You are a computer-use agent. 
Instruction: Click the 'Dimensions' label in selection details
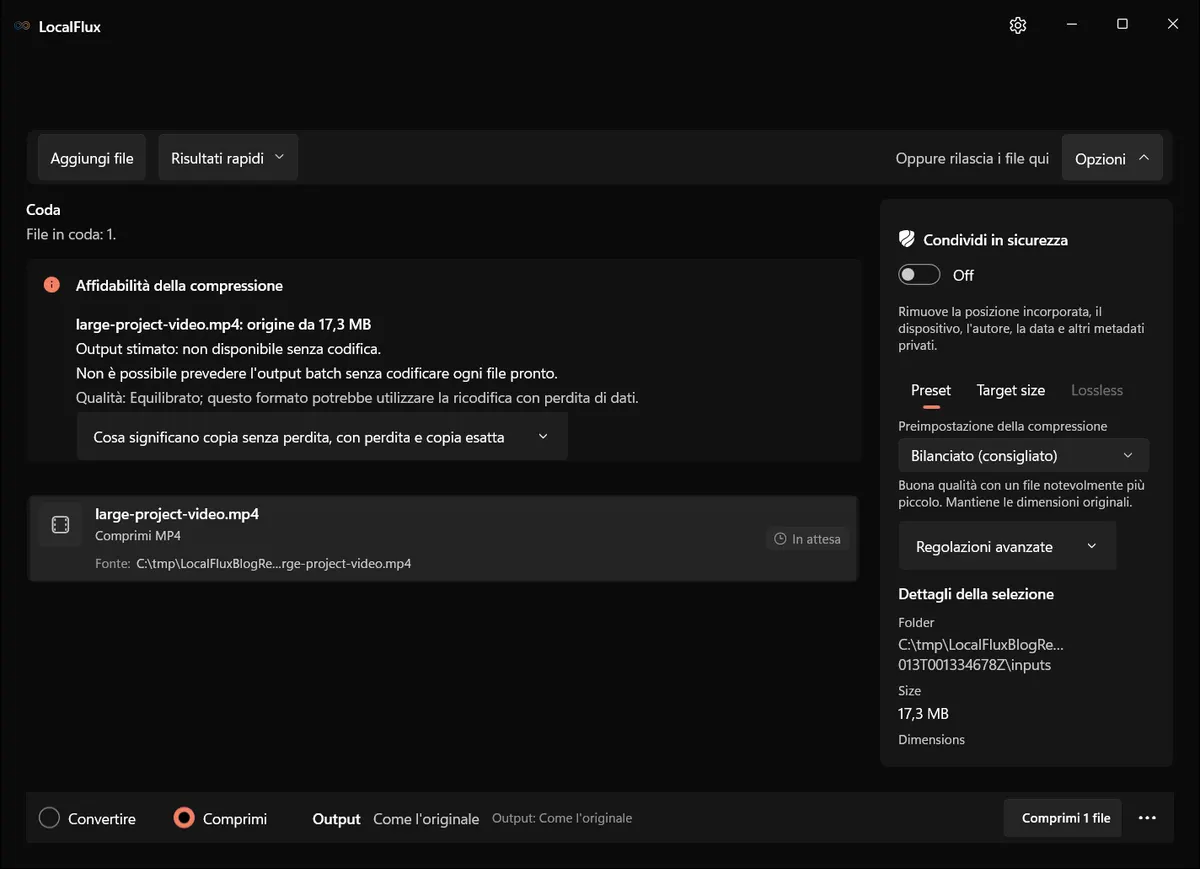coord(932,740)
